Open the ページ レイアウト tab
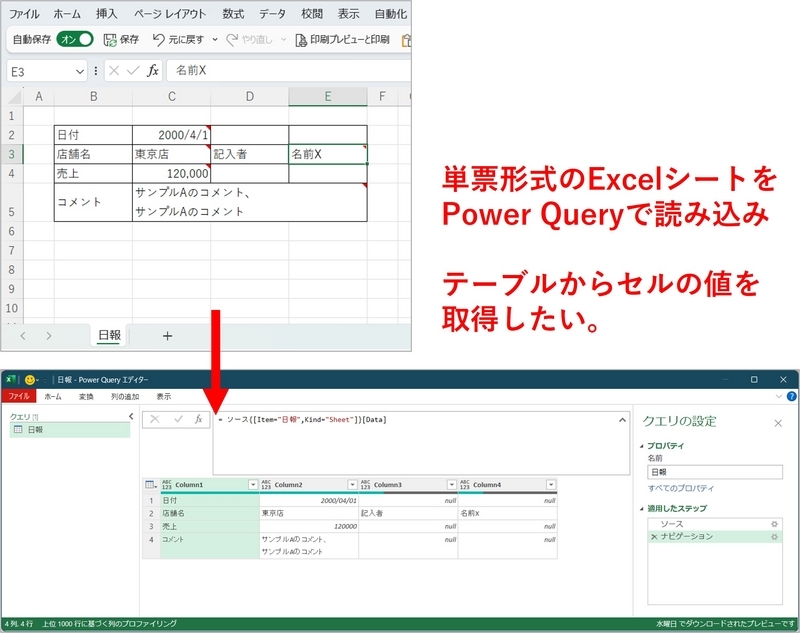800x633 pixels. click(170, 14)
